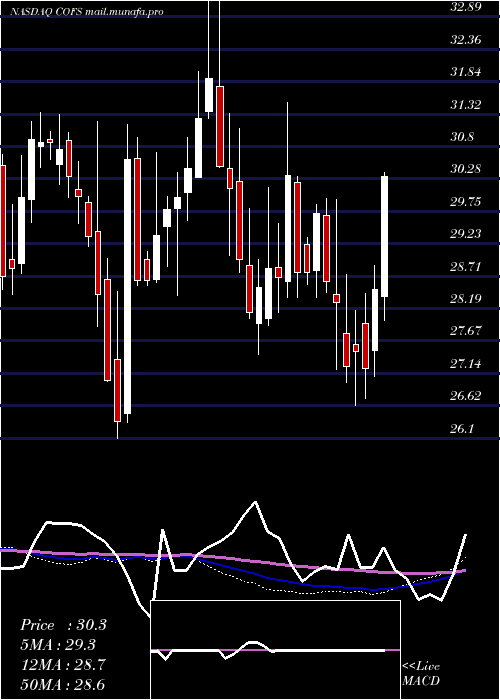Click the <<Live MACD label
Screen dimensions: 500x700
[x=421, y=673]
